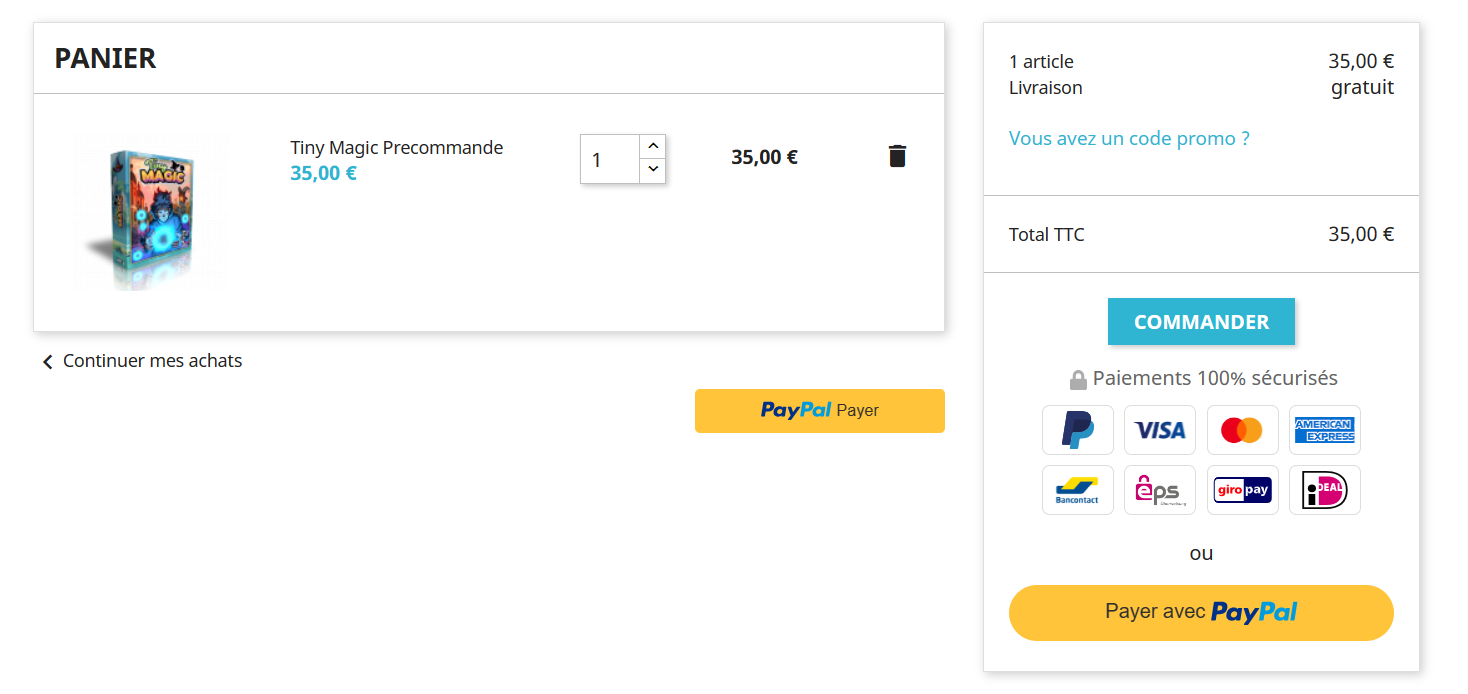Click the American Express icon
Image resolution: width=1468 pixels, height=694 pixels.
coord(1324,430)
